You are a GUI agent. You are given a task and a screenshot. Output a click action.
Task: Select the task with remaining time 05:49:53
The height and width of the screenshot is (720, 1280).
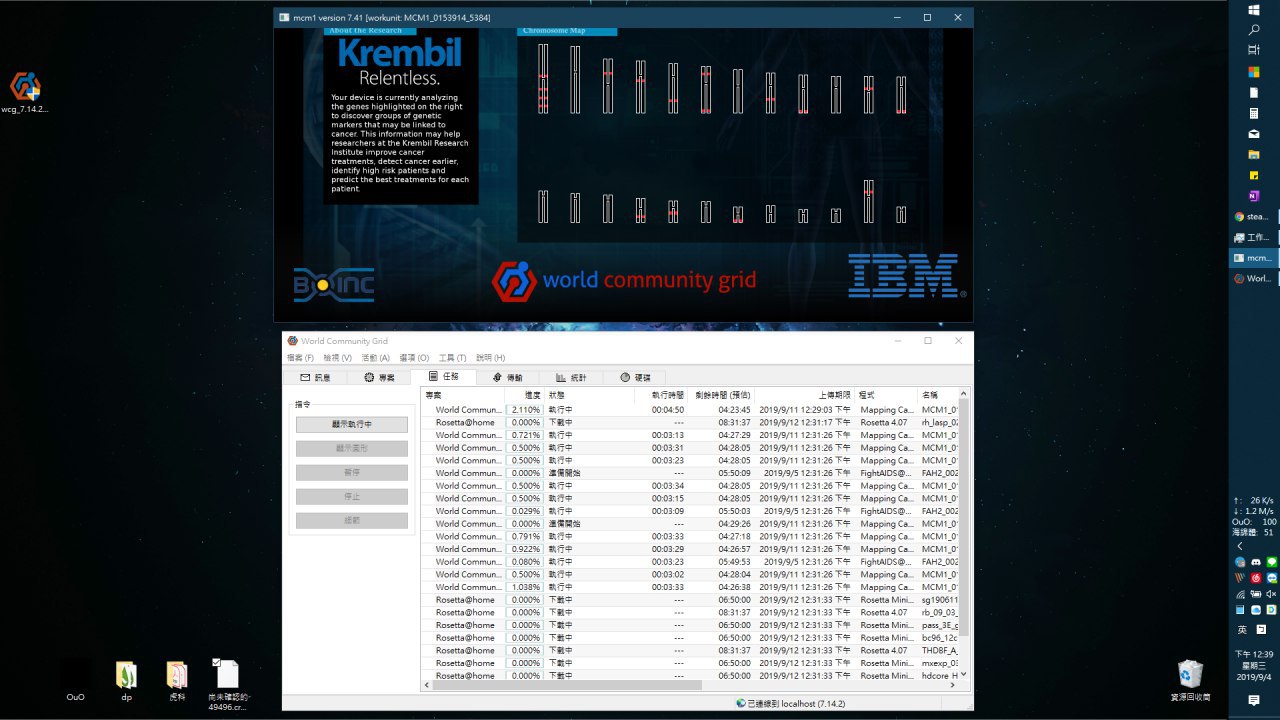point(690,562)
